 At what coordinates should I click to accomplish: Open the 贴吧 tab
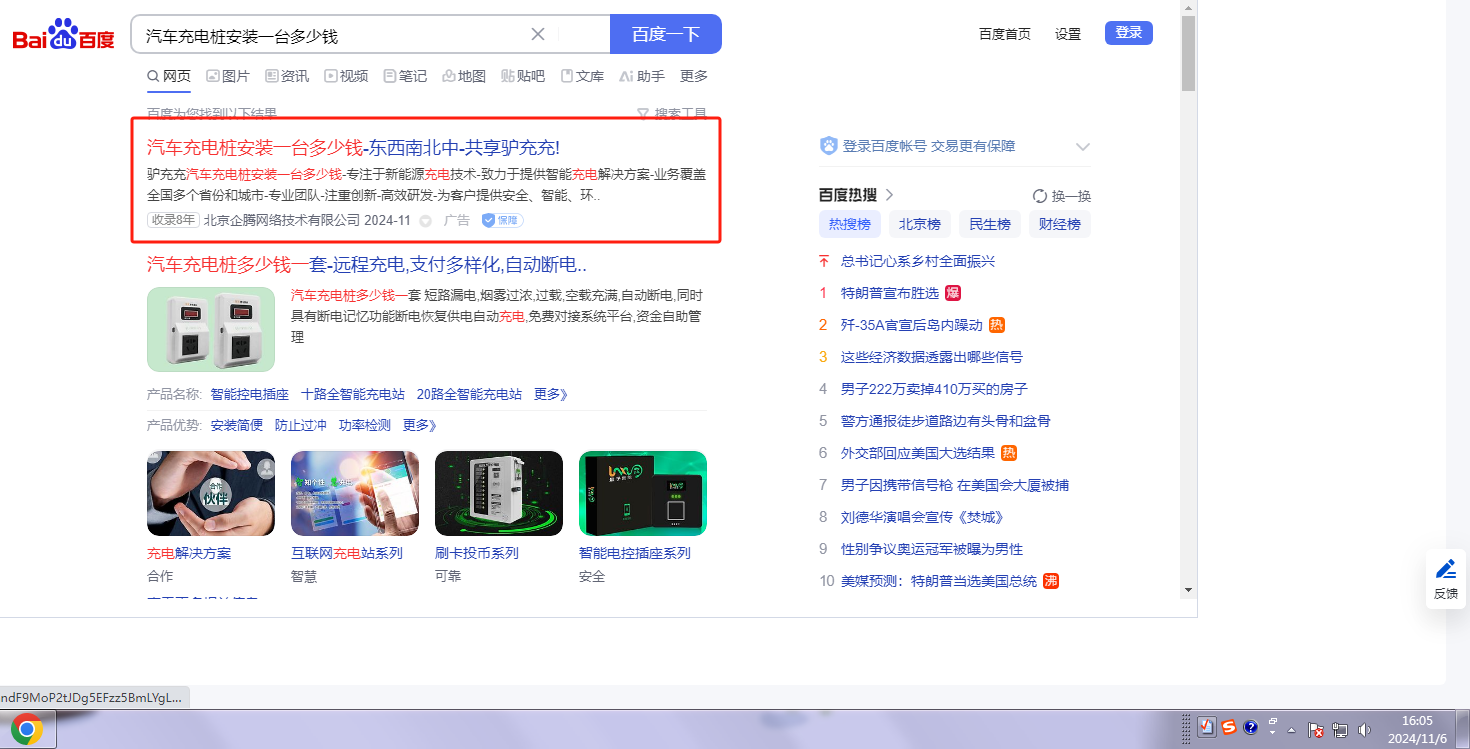click(x=523, y=76)
